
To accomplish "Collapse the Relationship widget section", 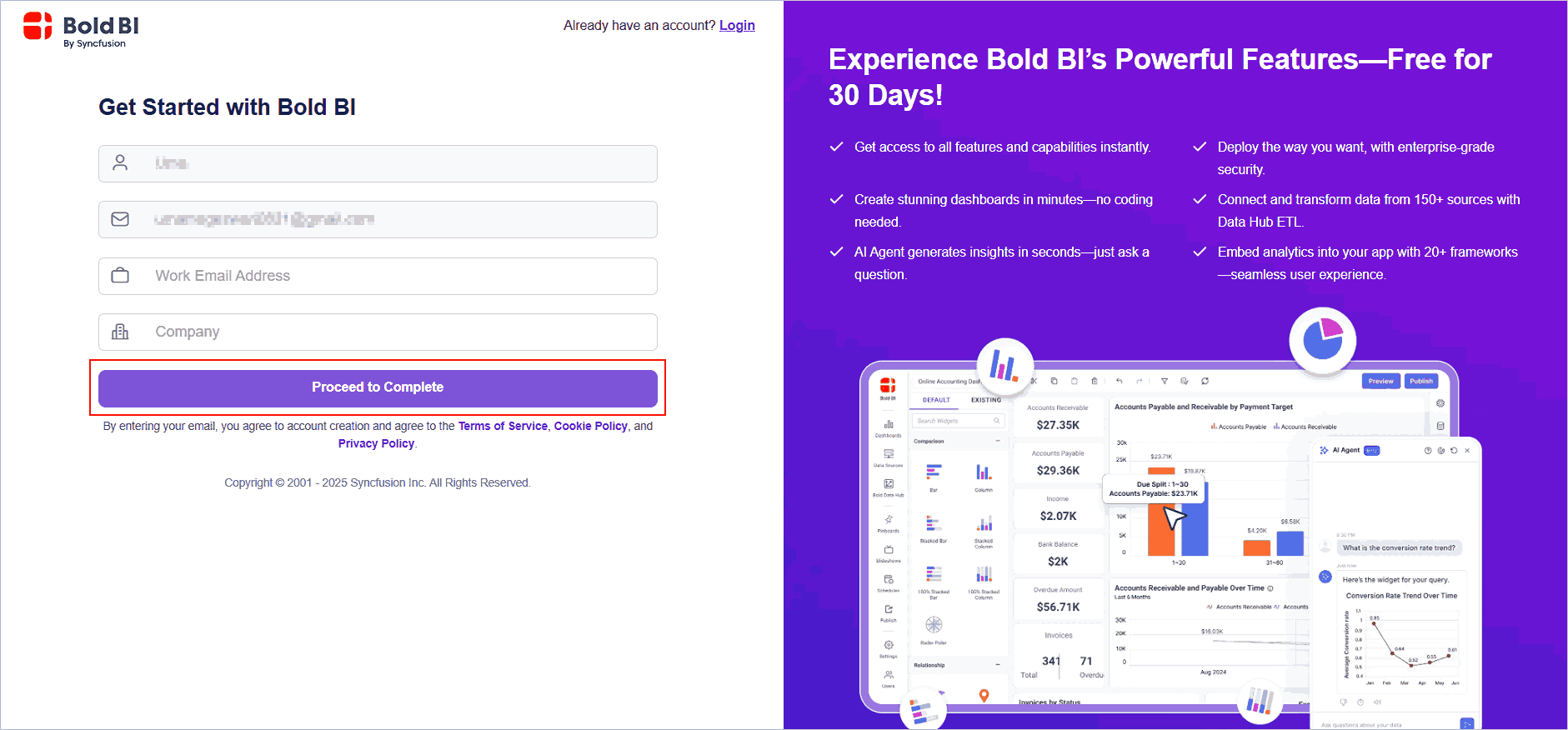I will point(998,665).
